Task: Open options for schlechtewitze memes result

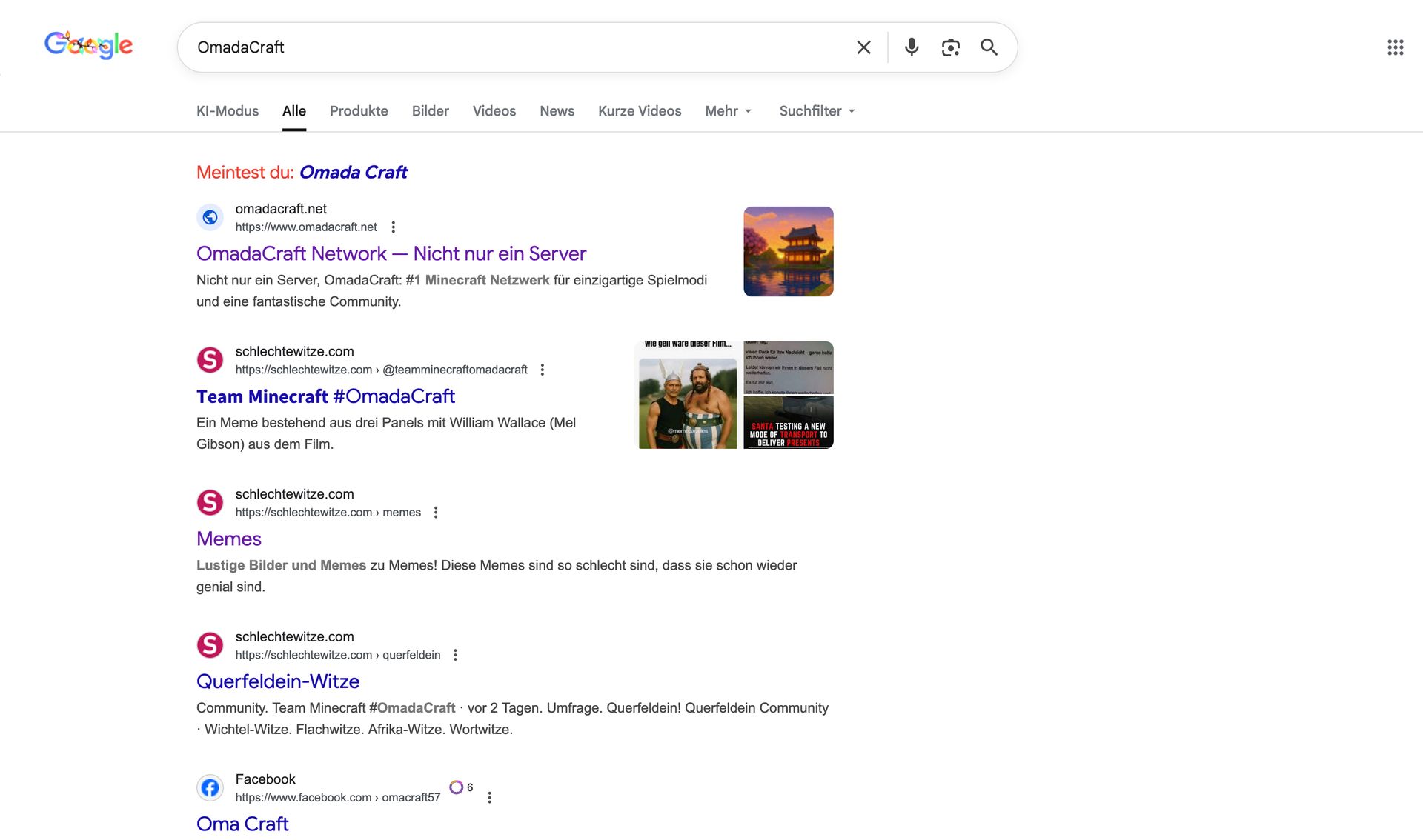Action: pyautogui.click(x=436, y=513)
